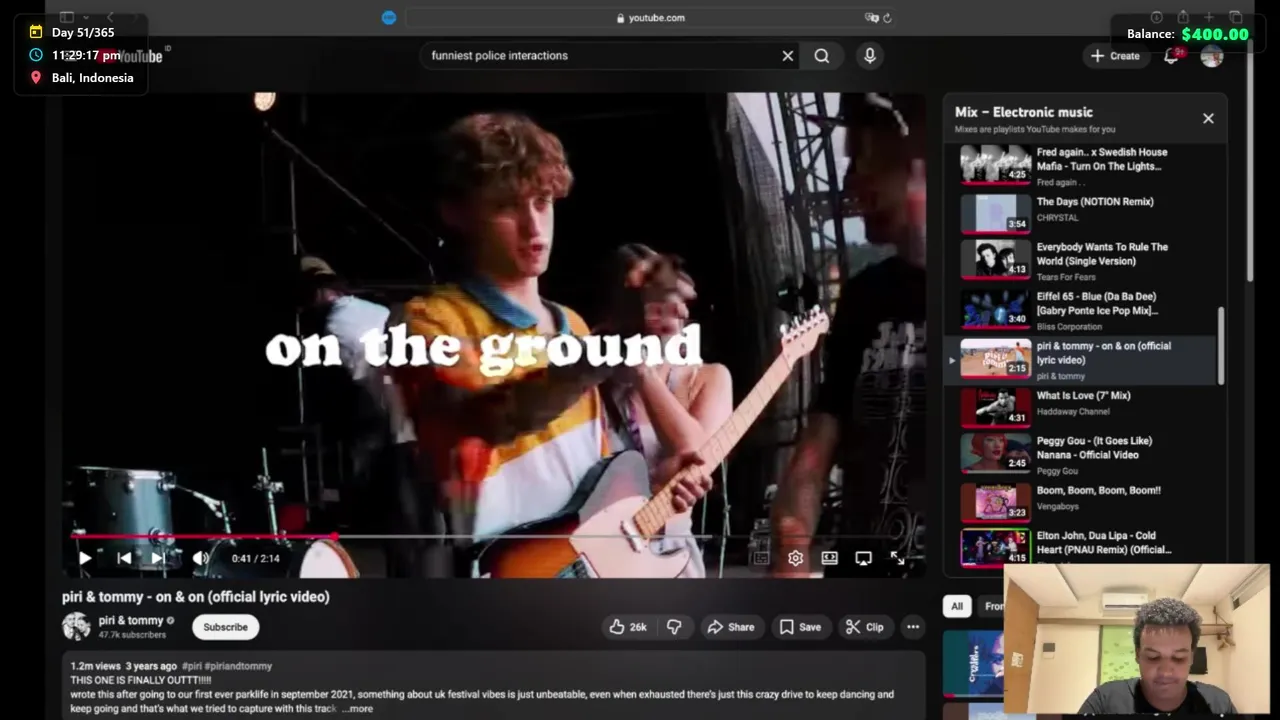Image resolution: width=1280 pixels, height=720 pixels.
Task: Create a Clip of this video
Action: tap(865, 627)
